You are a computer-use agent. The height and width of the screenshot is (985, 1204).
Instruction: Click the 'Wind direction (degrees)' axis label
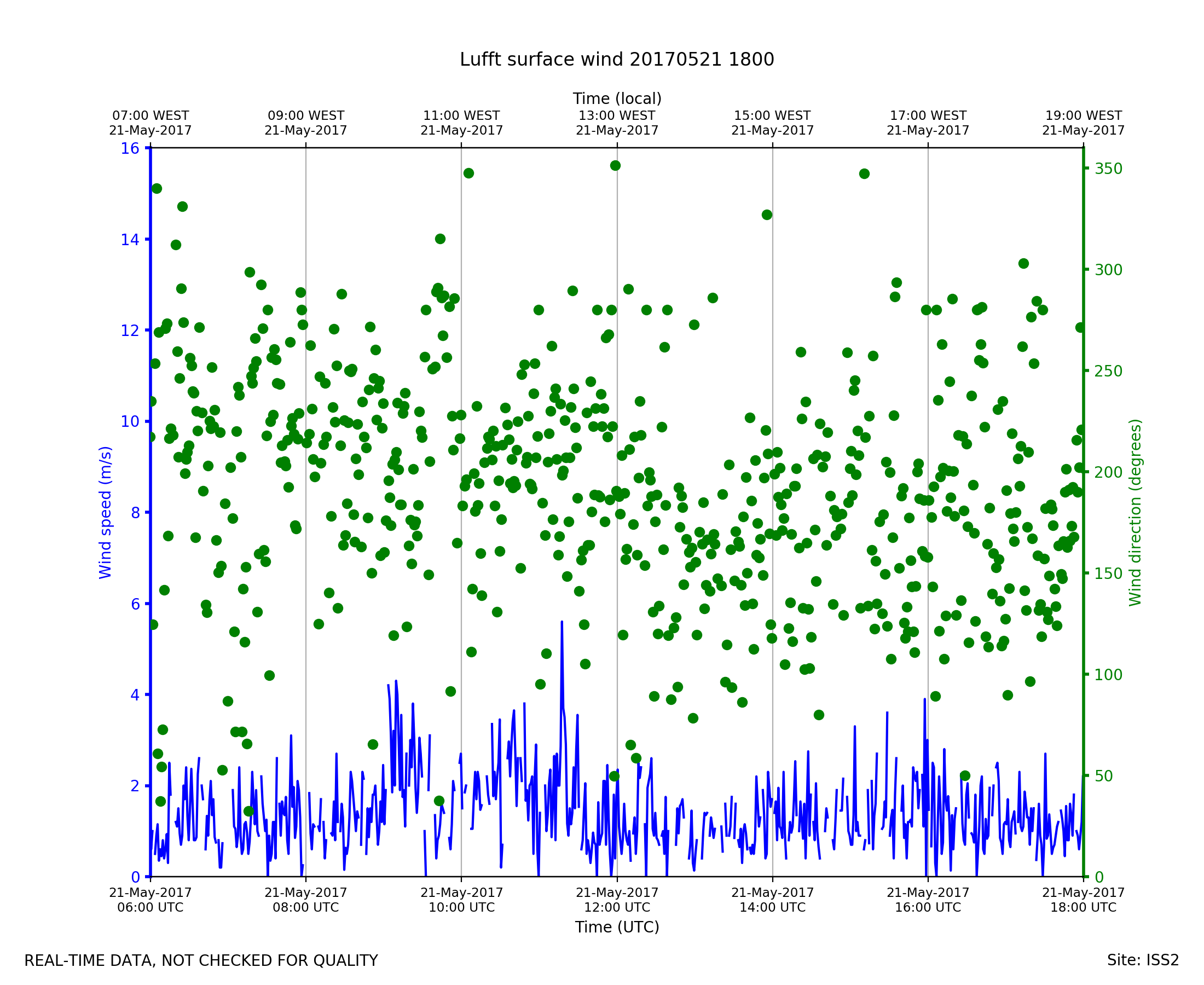point(1136,512)
